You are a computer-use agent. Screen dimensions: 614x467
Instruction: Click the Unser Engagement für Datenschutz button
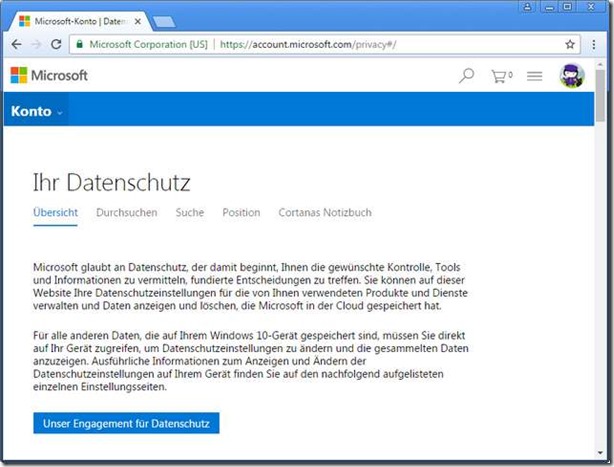126,423
